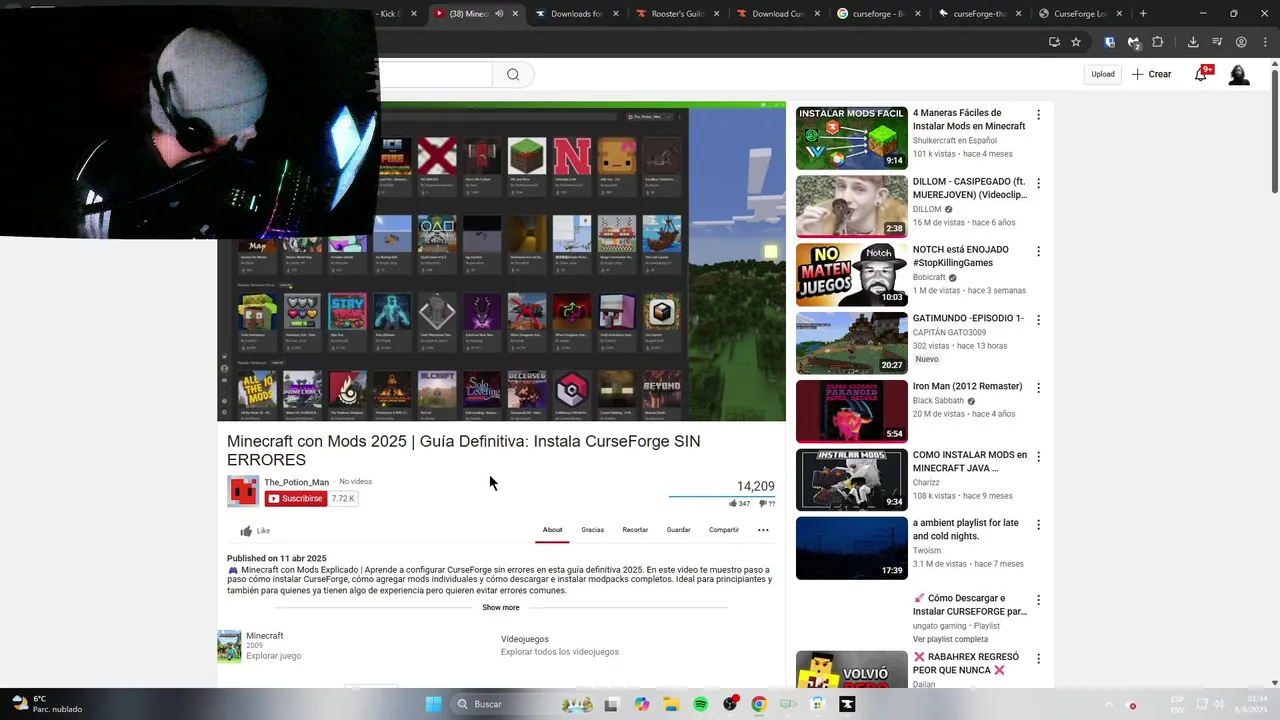Click the thumbs-down dislike count

click(x=767, y=503)
